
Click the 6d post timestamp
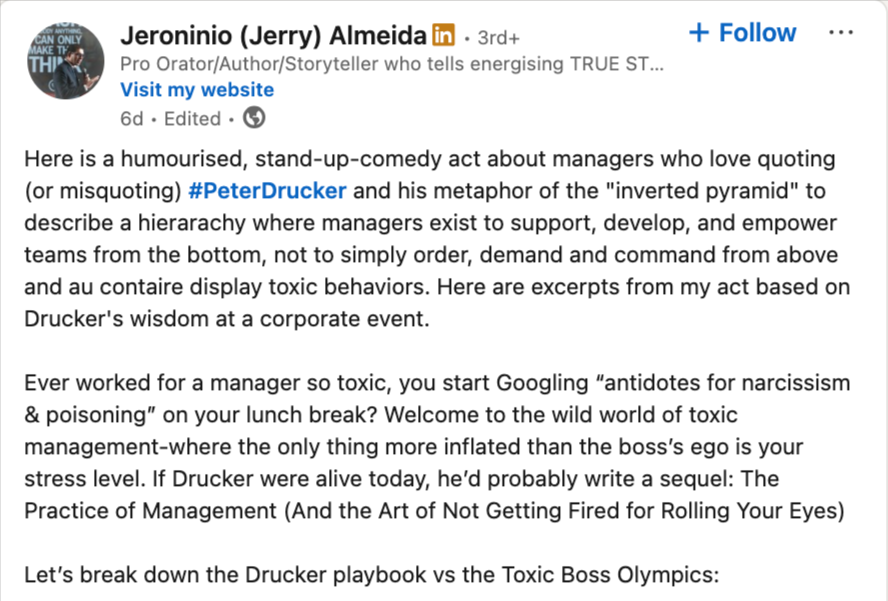(131, 119)
